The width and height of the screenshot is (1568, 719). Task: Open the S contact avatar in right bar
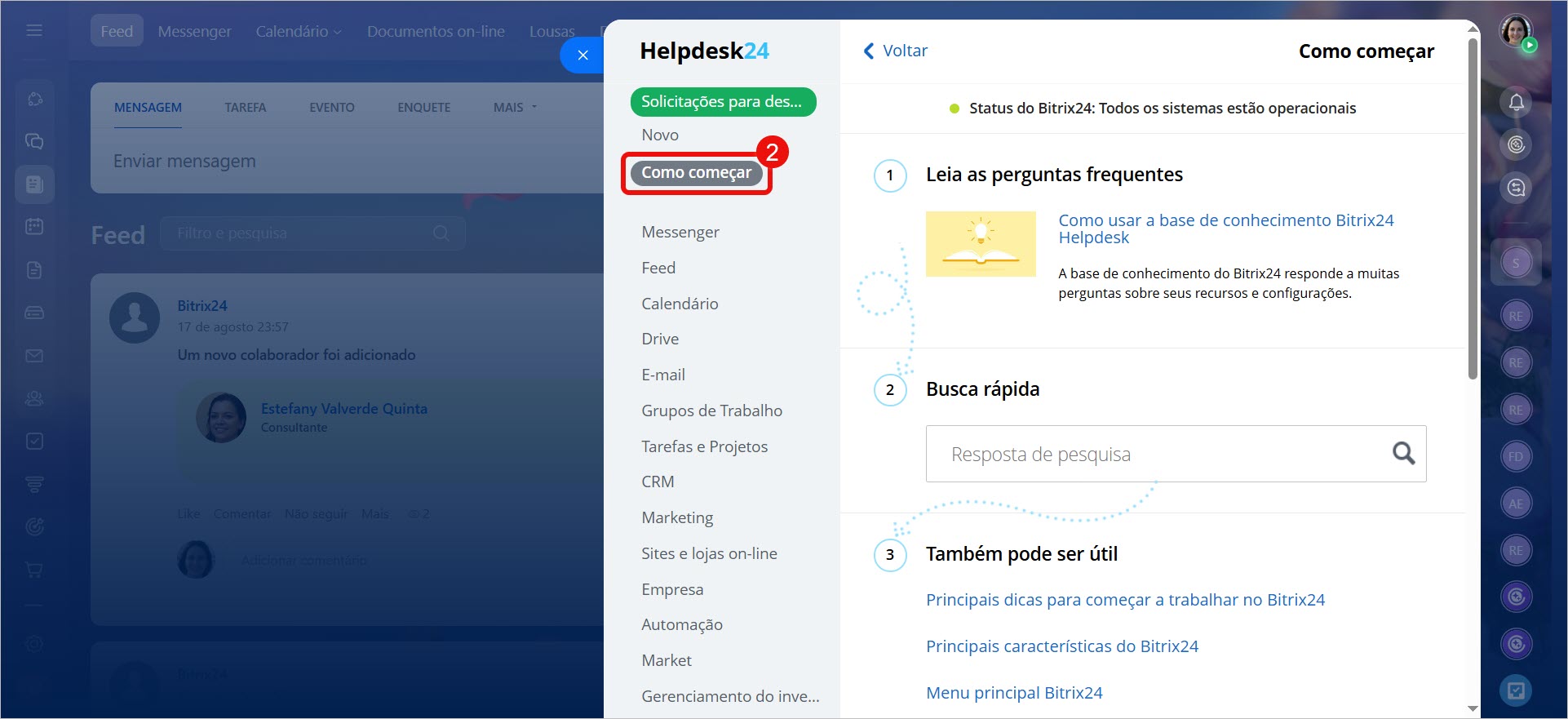click(1516, 263)
